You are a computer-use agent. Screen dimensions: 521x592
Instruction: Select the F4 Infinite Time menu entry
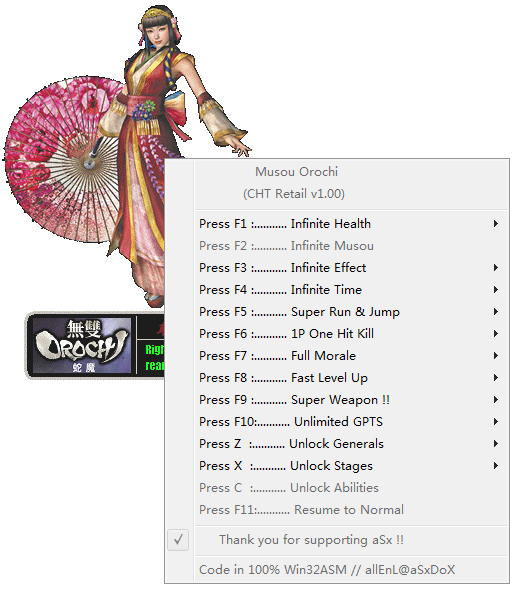point(337,290)
